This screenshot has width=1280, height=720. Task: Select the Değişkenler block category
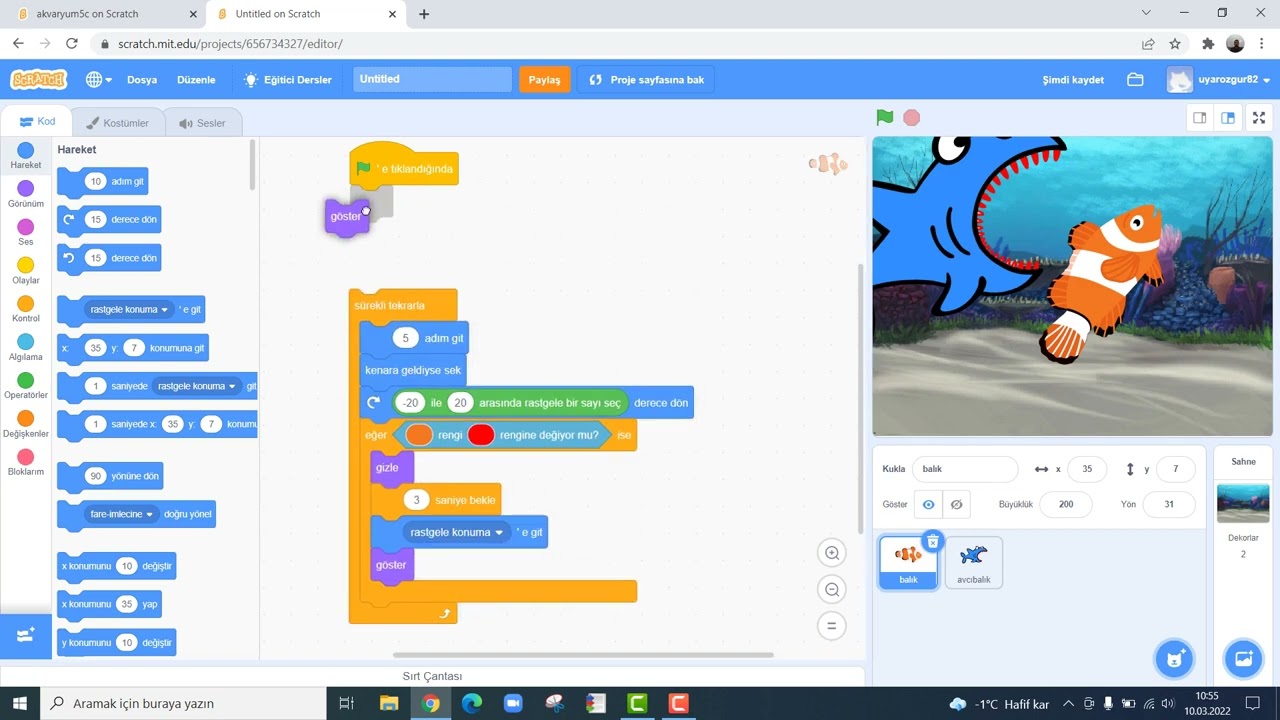[26, 425]
